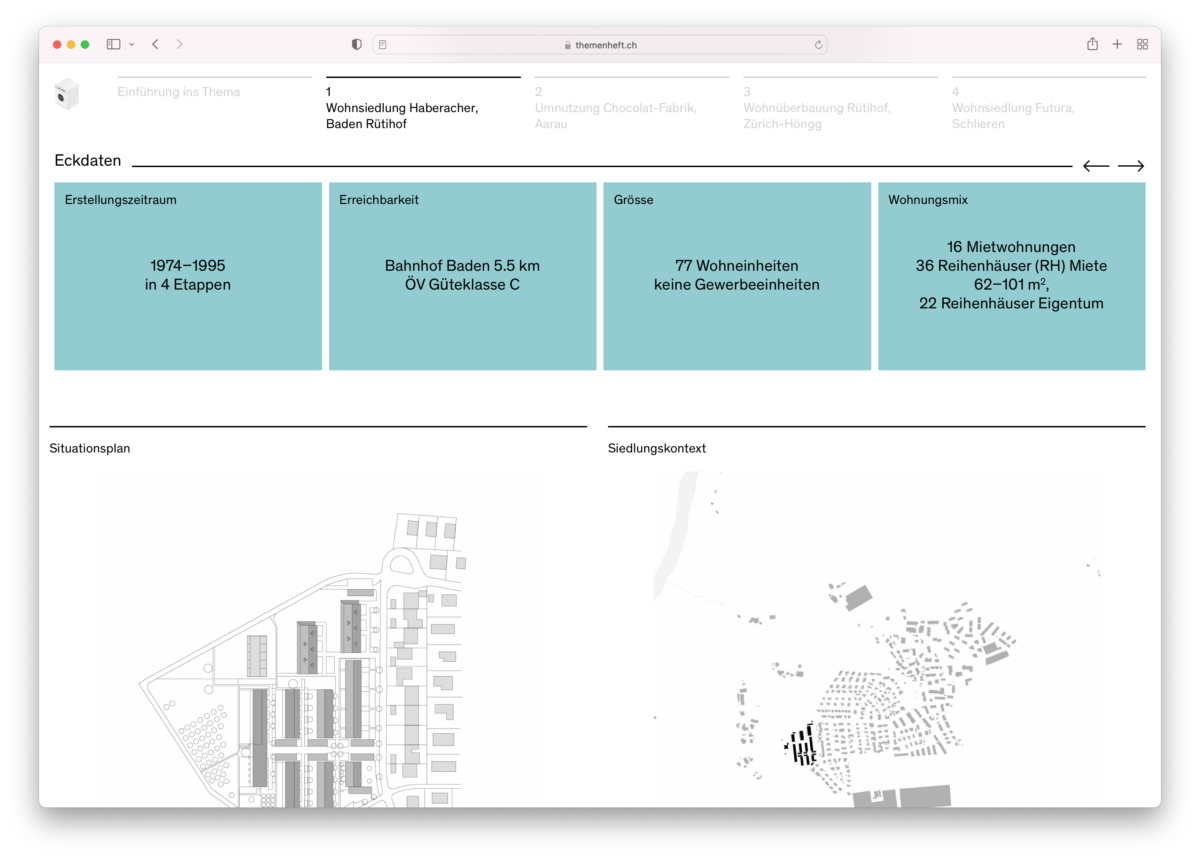Open the Share menu icon
The image size is (1200, 859).
(1092, 44)
